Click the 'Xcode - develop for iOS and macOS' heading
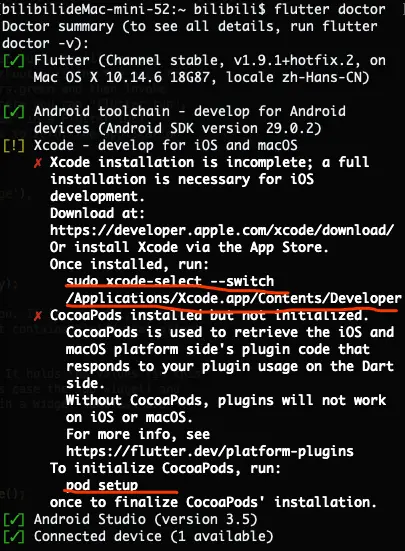This screenshot has width=405, height=551. click(166, 146)
